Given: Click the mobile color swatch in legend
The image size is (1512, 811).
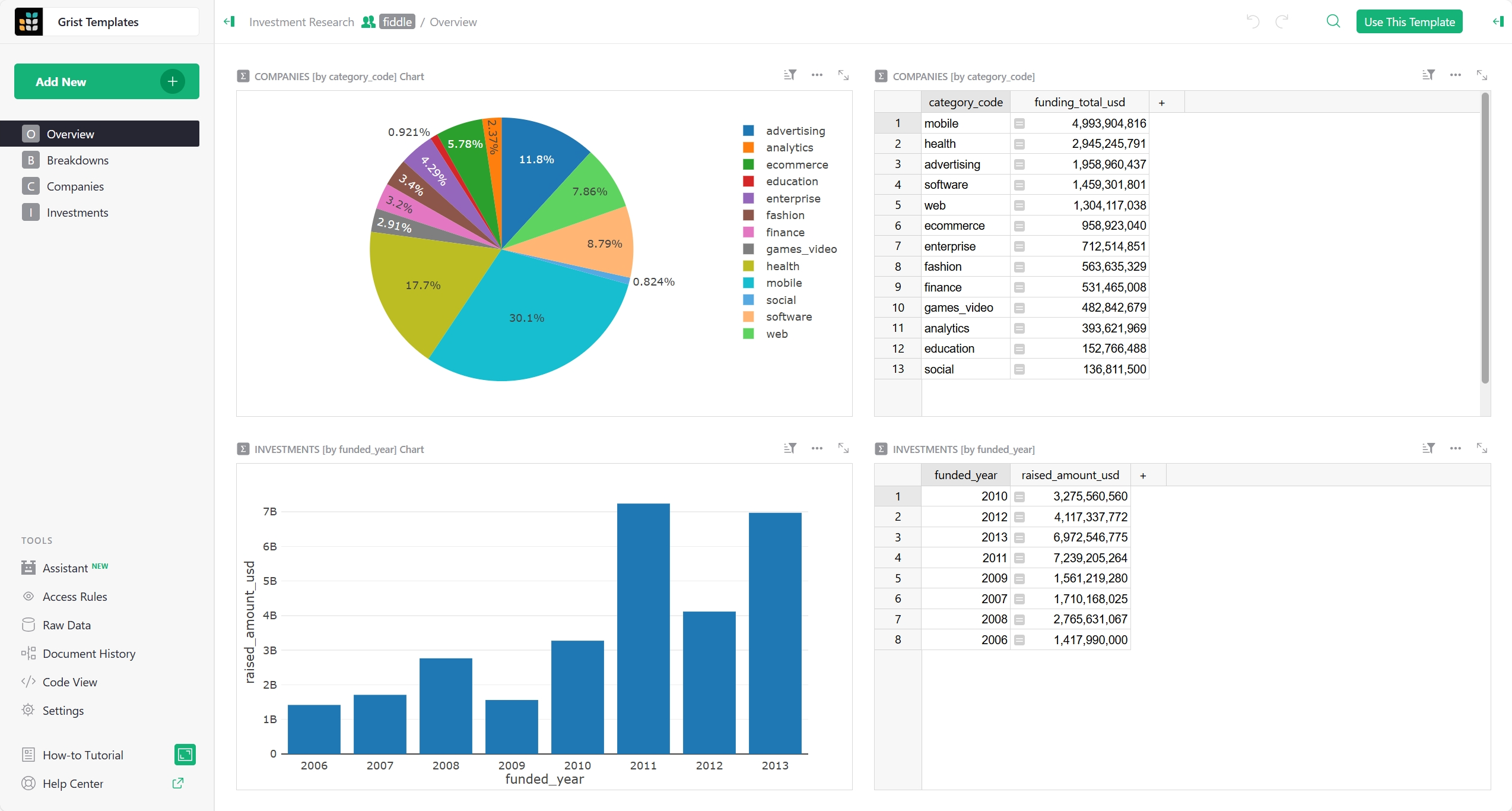Looking at the screenshot, I should [x=748, y=283].
